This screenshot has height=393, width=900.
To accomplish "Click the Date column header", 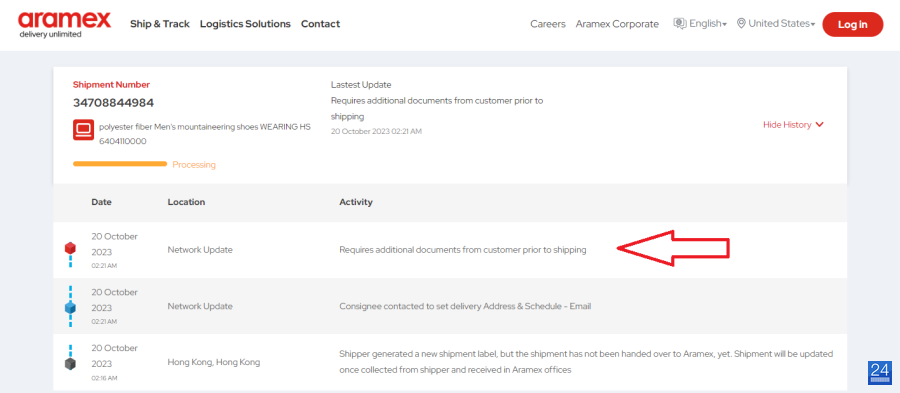I will 102,202.
